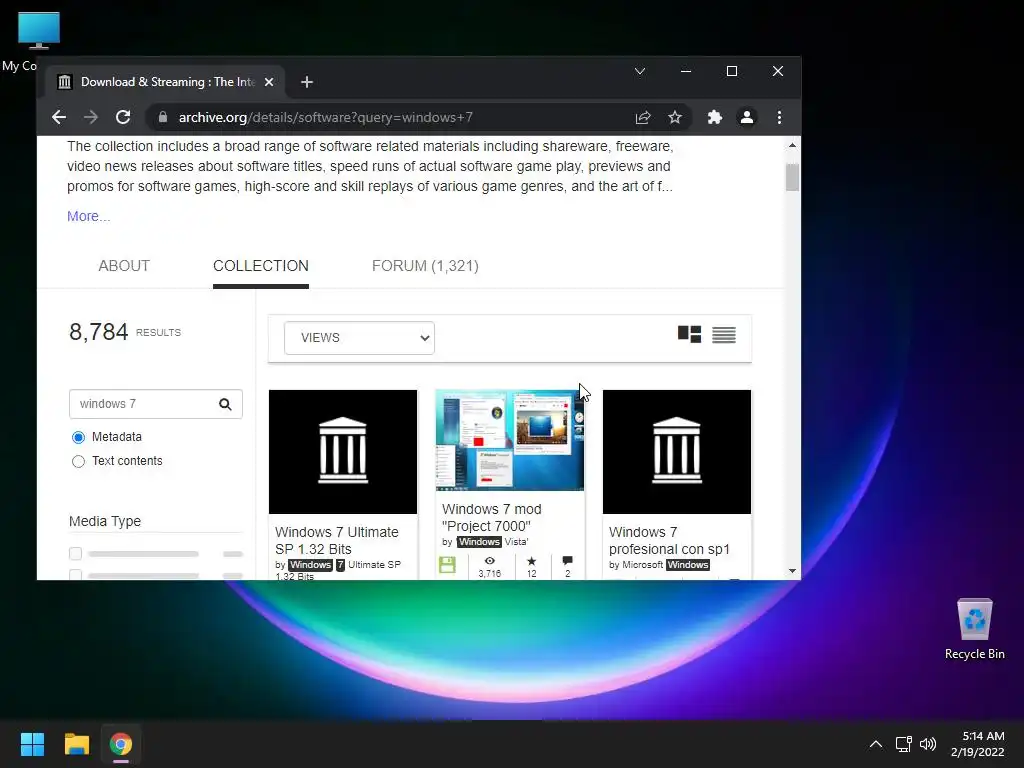
Task: Bookmark this page with the star
Action: pyautogui.click(x=675, y=118)
